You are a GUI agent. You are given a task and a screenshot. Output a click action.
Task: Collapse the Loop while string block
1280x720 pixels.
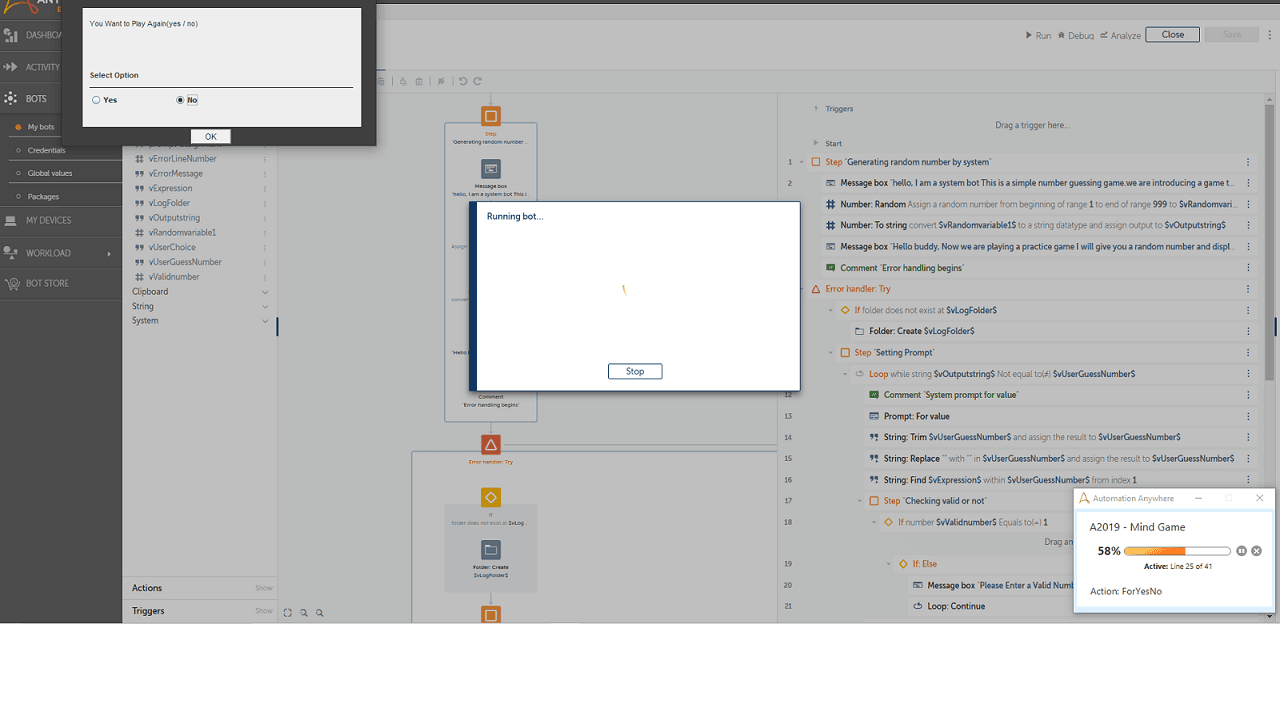click(x=847, y=374)
